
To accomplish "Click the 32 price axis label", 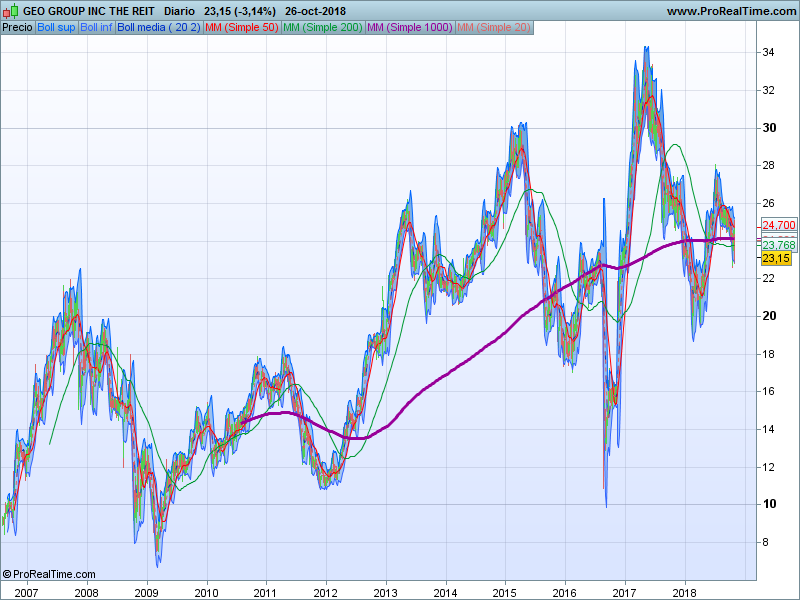I will coord(768,90).
